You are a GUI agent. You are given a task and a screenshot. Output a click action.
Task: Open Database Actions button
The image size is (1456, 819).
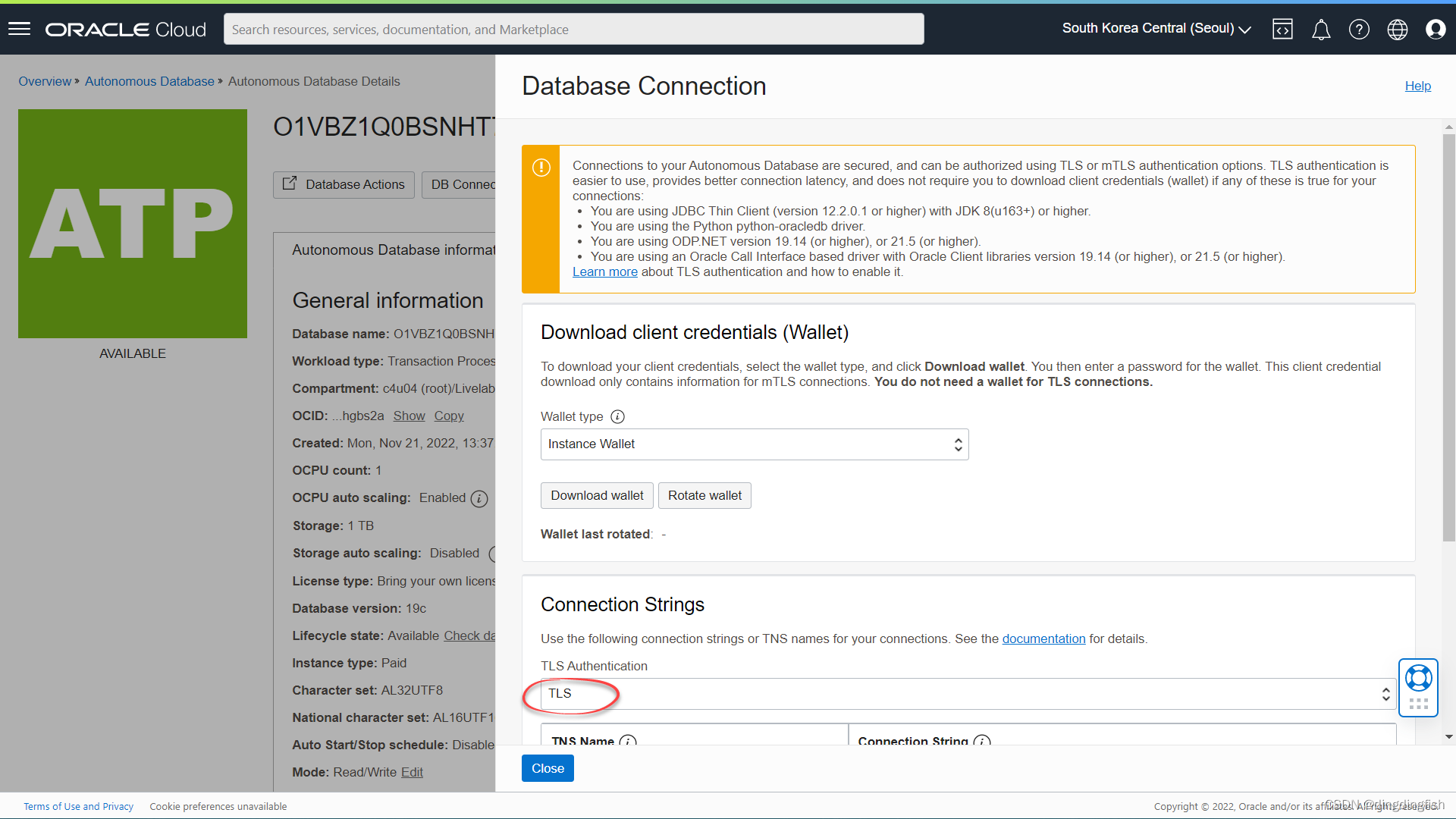(344, 185)
